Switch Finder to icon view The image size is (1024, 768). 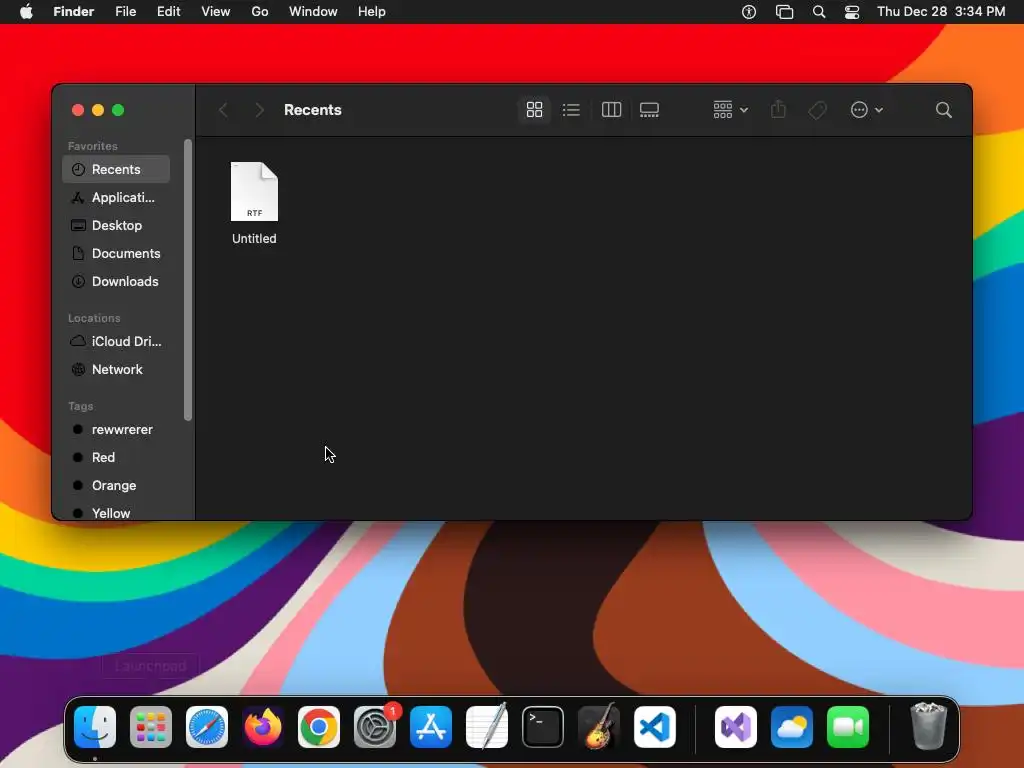pos(534,110)
